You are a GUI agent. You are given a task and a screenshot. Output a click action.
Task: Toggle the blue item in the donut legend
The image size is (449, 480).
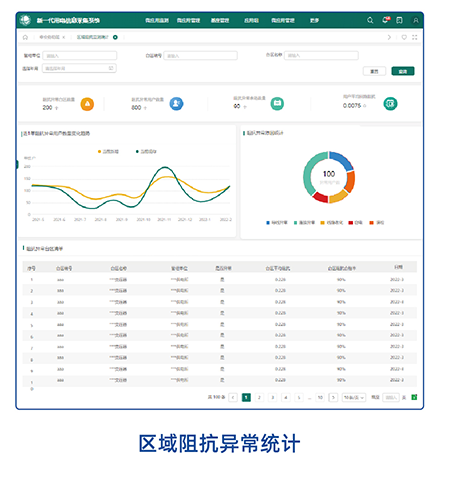(x=277, y=223)
